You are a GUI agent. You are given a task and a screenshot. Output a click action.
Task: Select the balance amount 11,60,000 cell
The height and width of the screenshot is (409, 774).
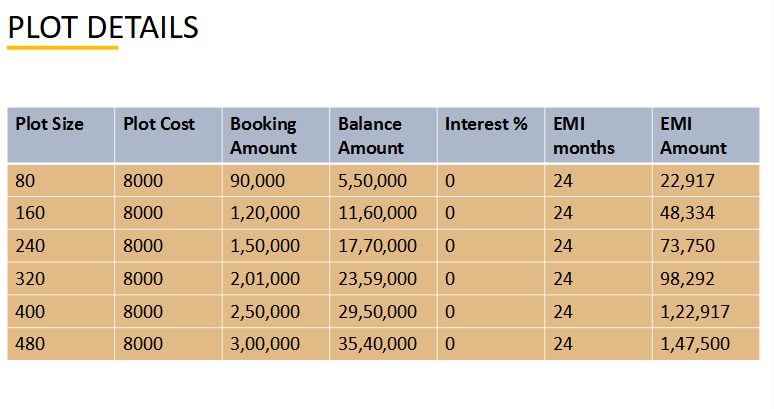(384, 213)
